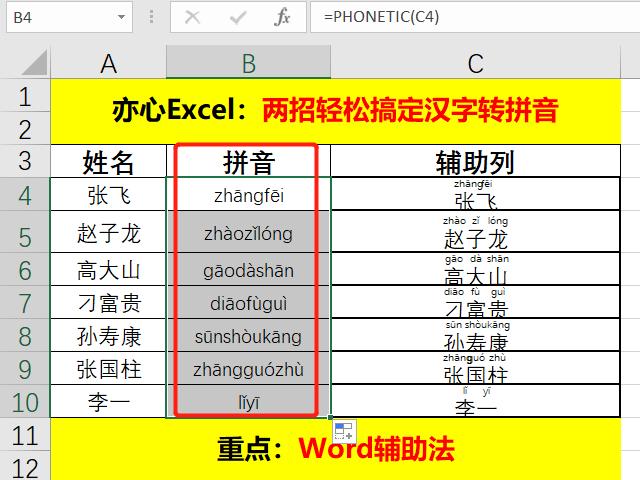Viewport: 640px width, 480px height.
Task: Select column B header
Action: 249,63
